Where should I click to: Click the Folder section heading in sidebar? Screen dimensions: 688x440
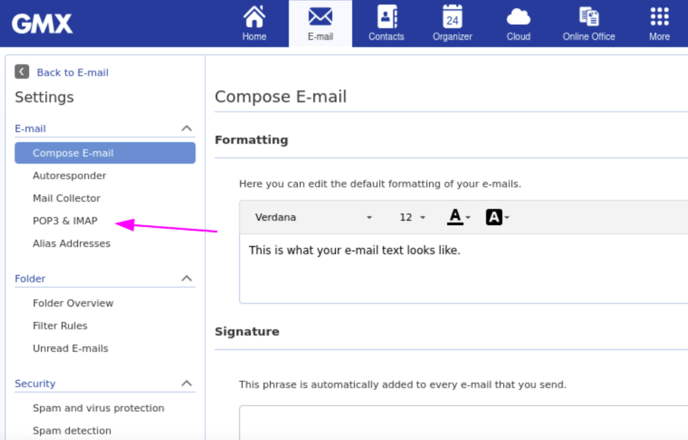tap(30, 279)
